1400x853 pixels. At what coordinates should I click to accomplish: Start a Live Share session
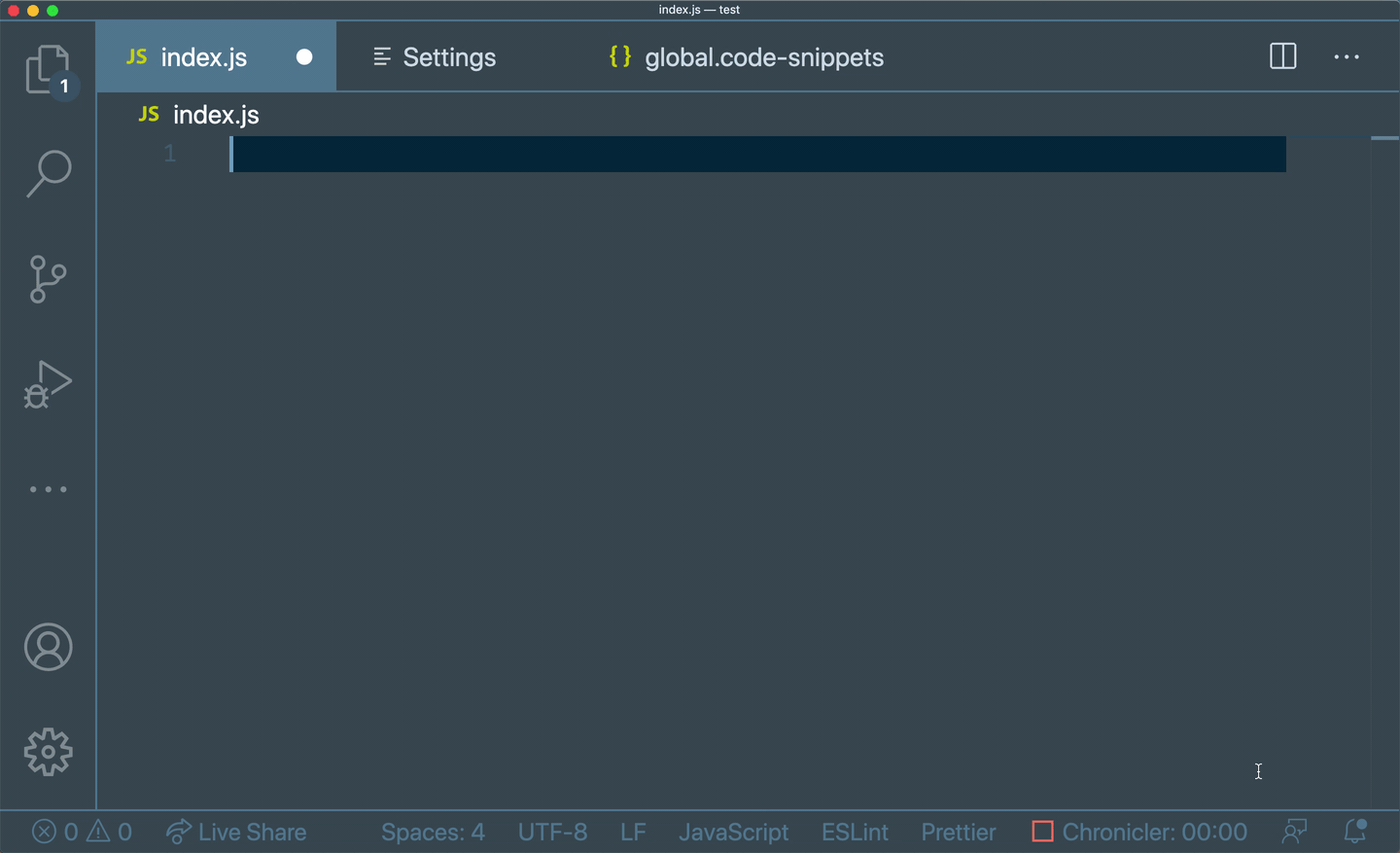click(236, 832)
